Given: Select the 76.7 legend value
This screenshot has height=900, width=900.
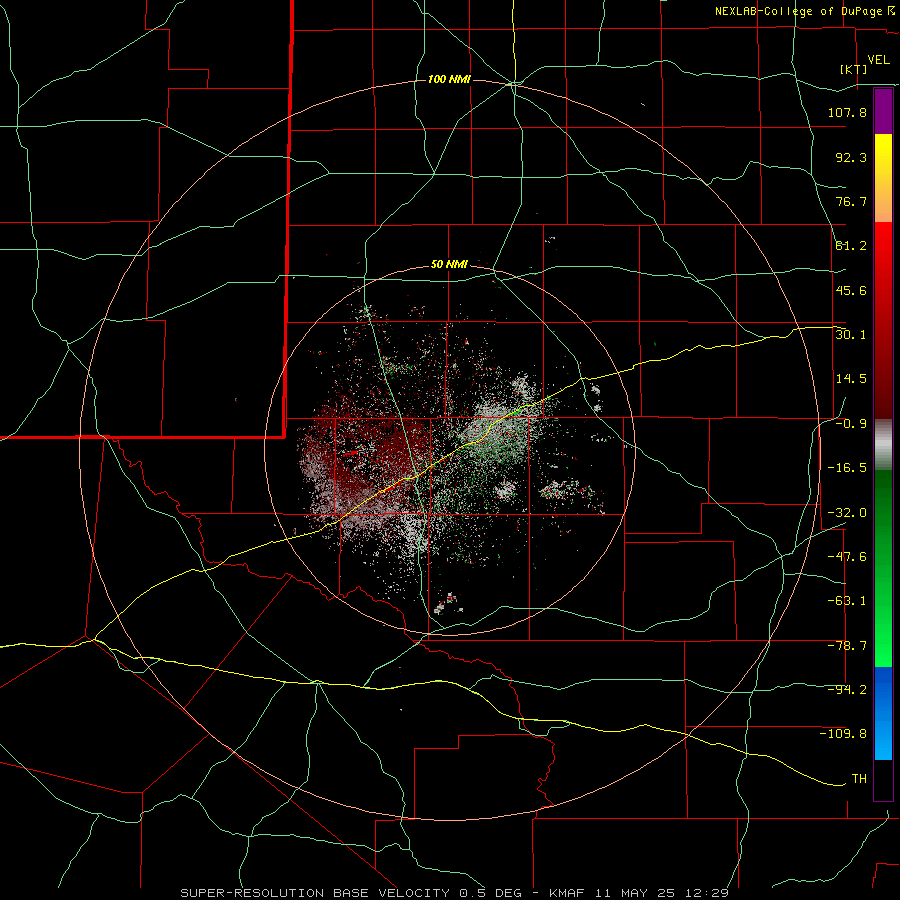Looking at the screenshot, I should click(x=851, y=201).
